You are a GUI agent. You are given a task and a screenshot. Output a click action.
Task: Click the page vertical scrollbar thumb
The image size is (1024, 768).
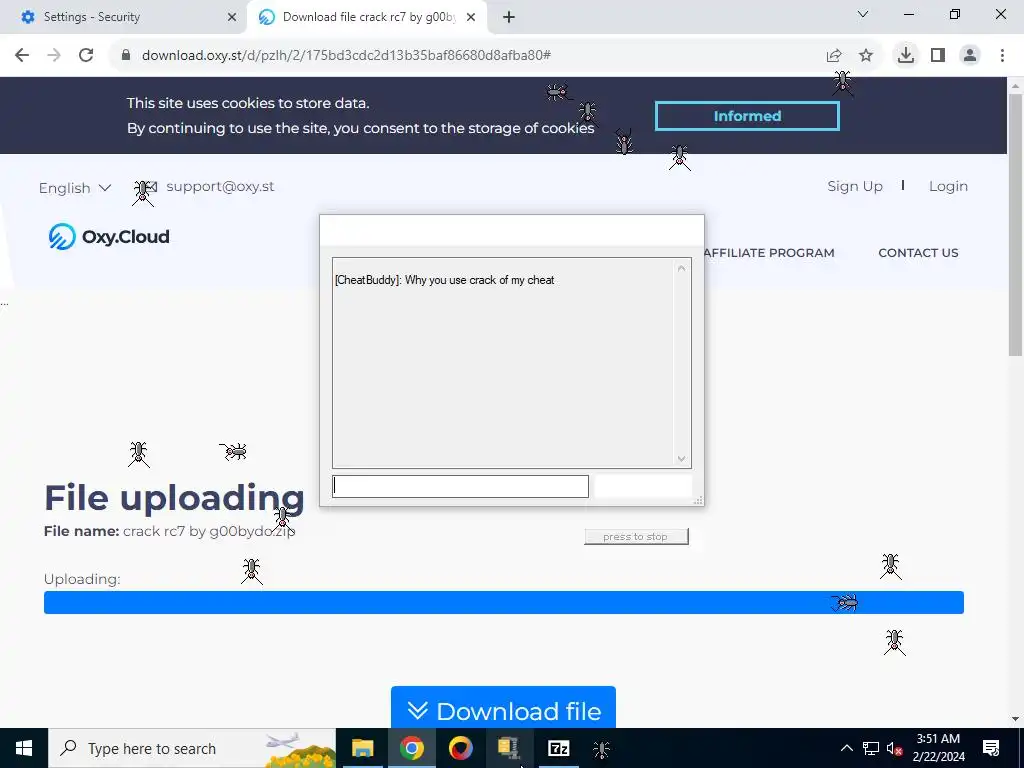click(x=1015, y=224)
